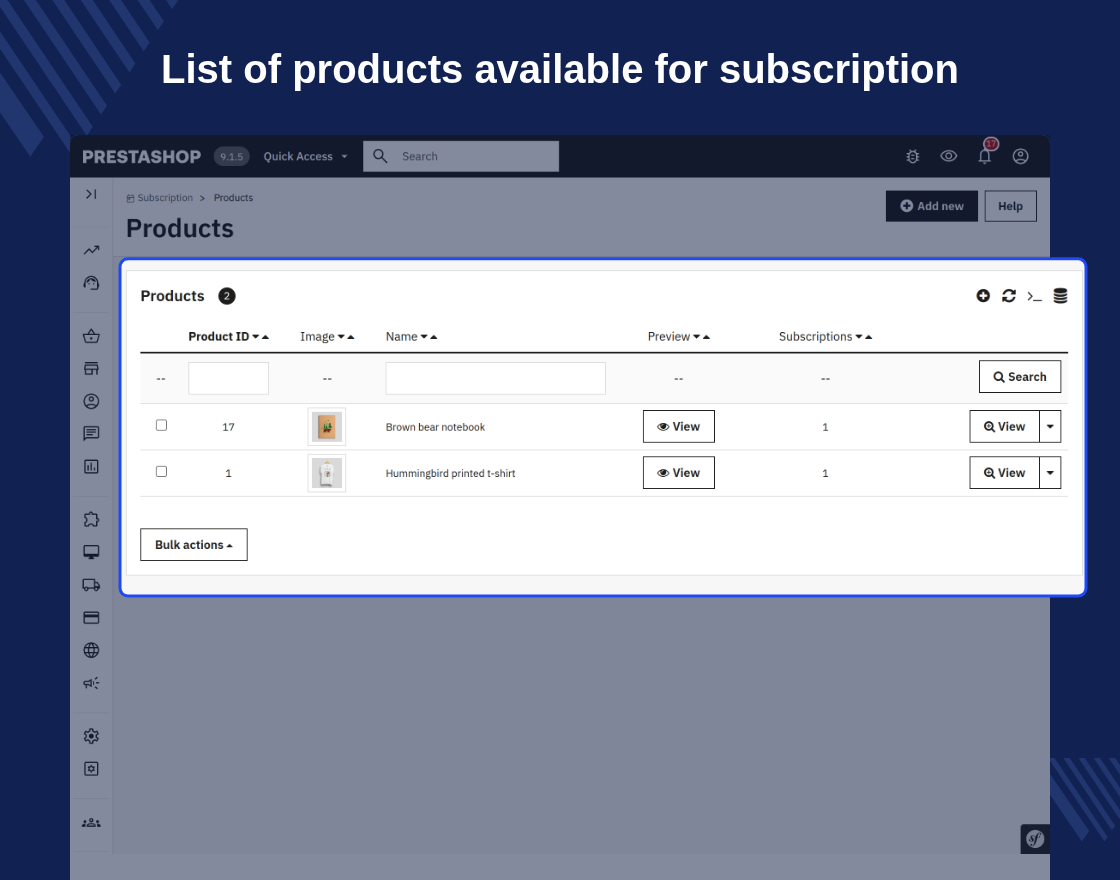1120x880 pixels.
Task: View details of Hummingbird printed t-shirt row
Action: click(1004, 473)
